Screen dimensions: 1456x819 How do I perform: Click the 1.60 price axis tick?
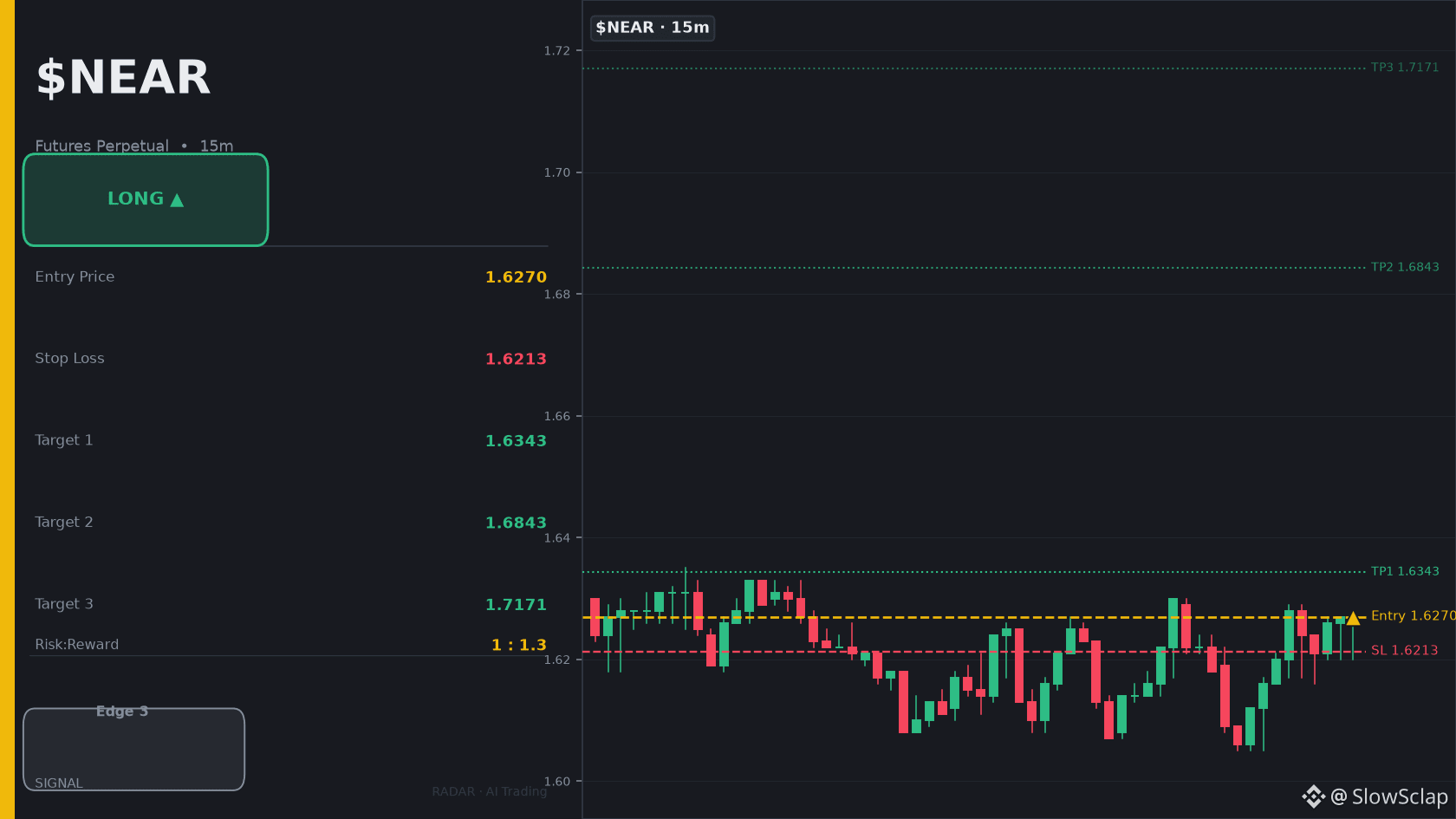(x=557, y=782)
